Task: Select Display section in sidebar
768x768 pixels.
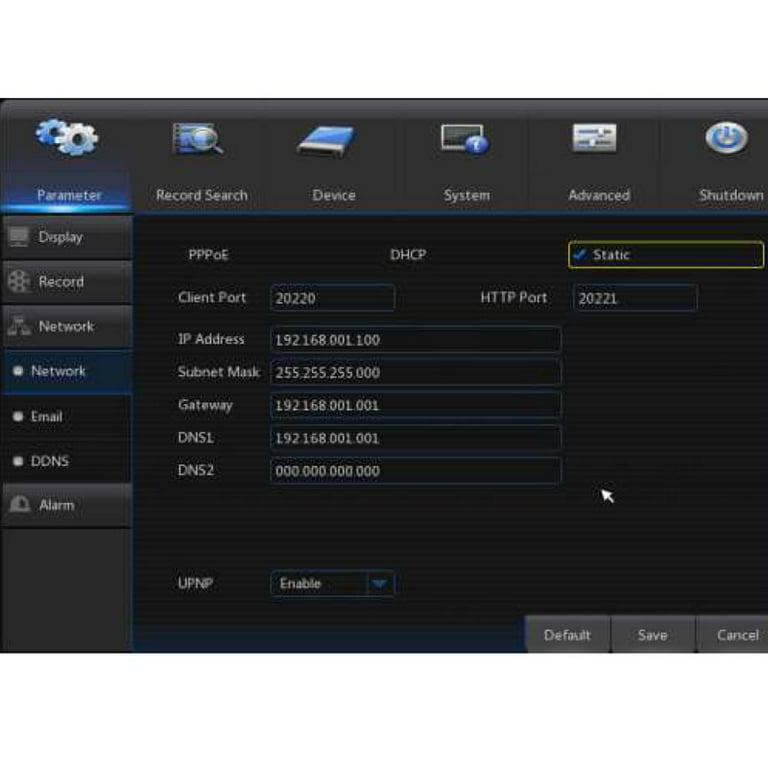Action: click(65, 237)
